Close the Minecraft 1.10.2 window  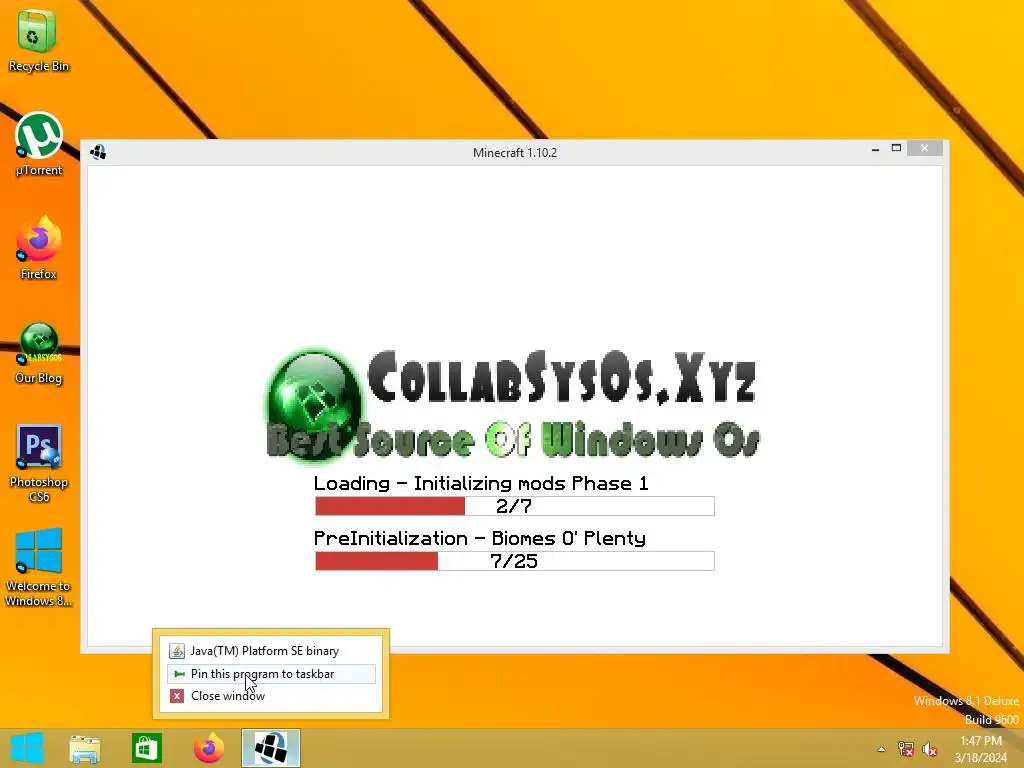click(924, 148)
